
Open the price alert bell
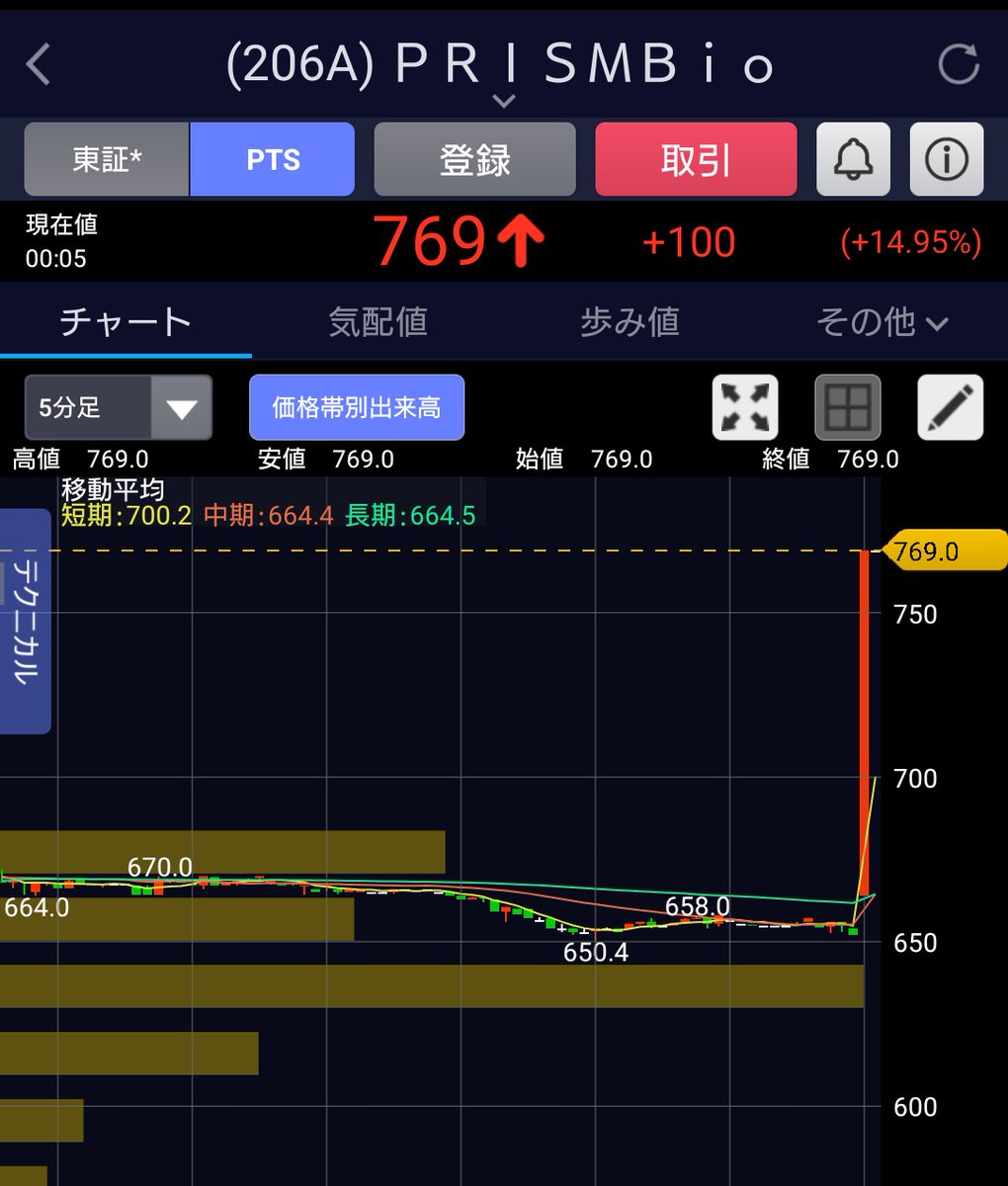pos(853,159)
